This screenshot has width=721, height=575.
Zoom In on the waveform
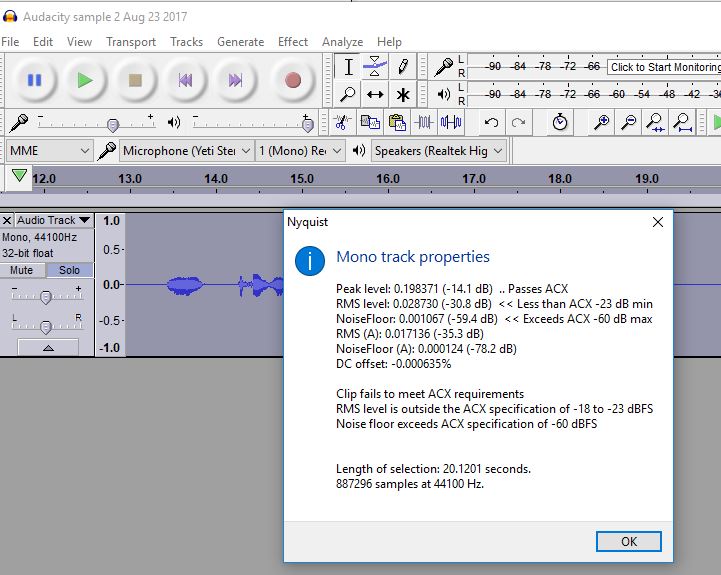click(x=601, y=122)
